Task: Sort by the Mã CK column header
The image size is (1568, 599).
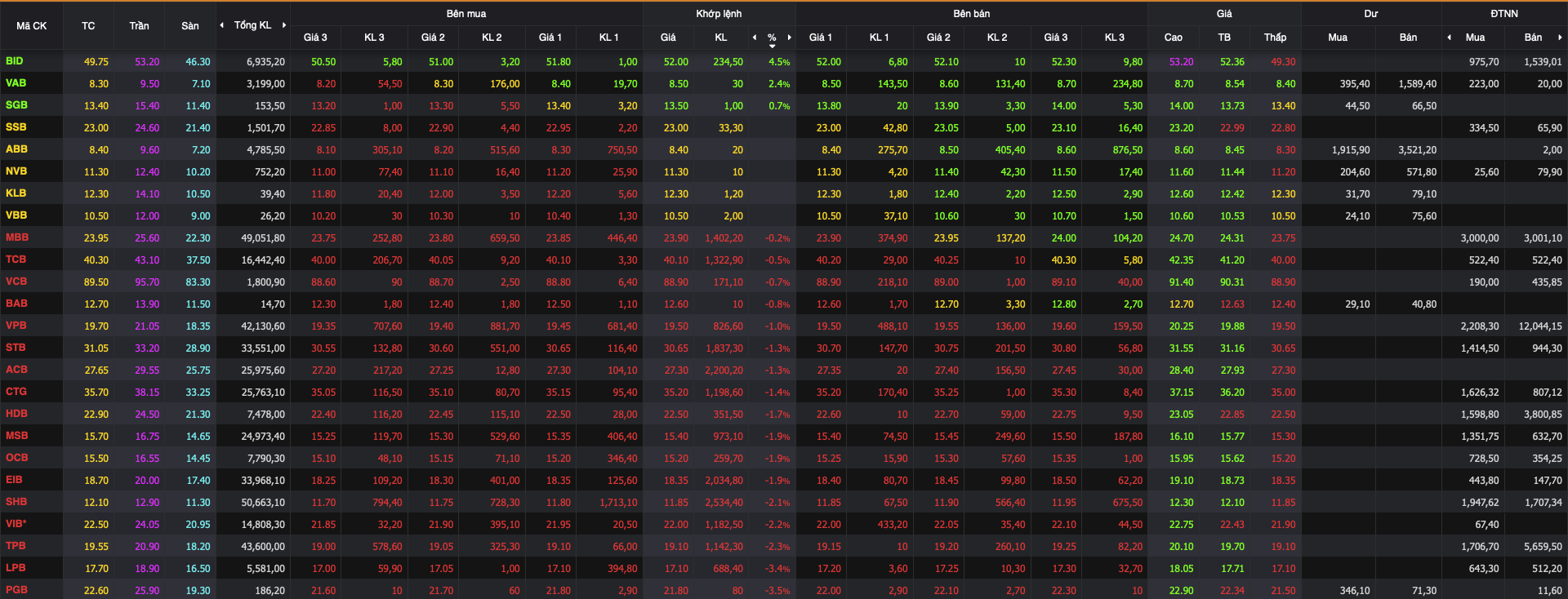Action: click(32, 26)
